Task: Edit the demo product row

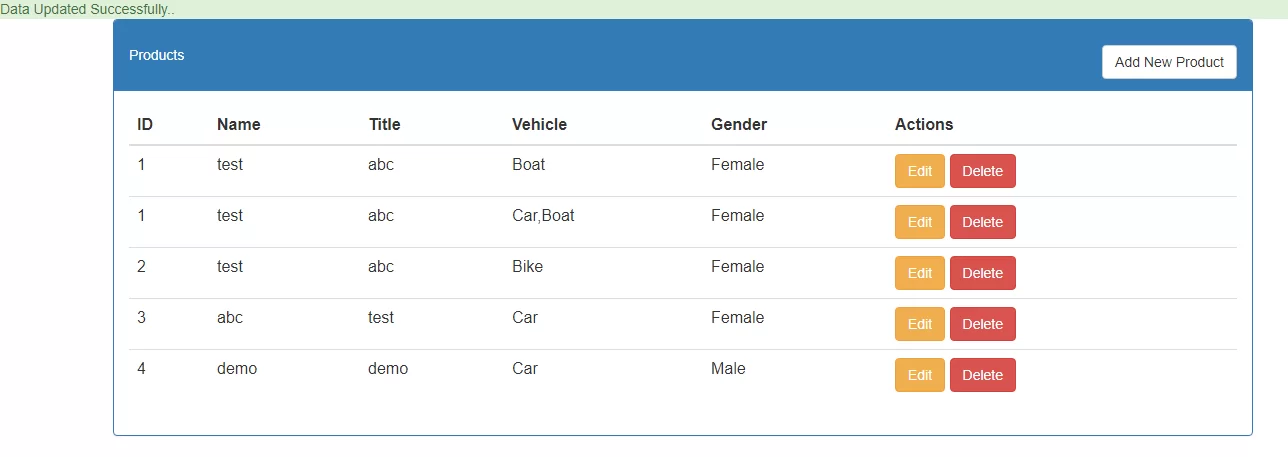Action: coord(919,375)
